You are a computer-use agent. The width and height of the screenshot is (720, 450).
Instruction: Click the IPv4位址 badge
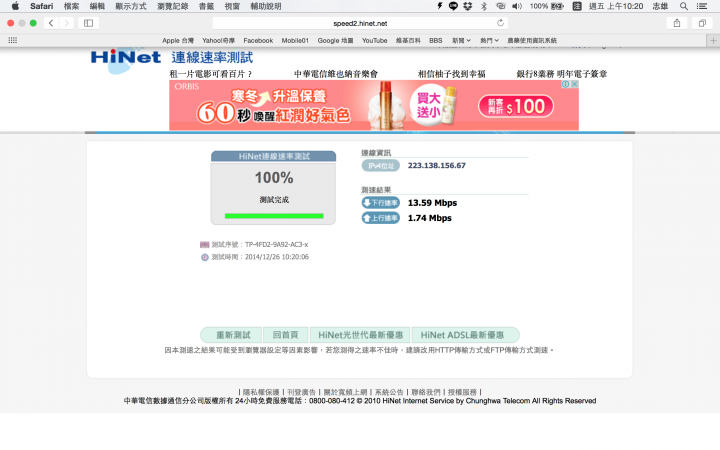coord(381,166)
